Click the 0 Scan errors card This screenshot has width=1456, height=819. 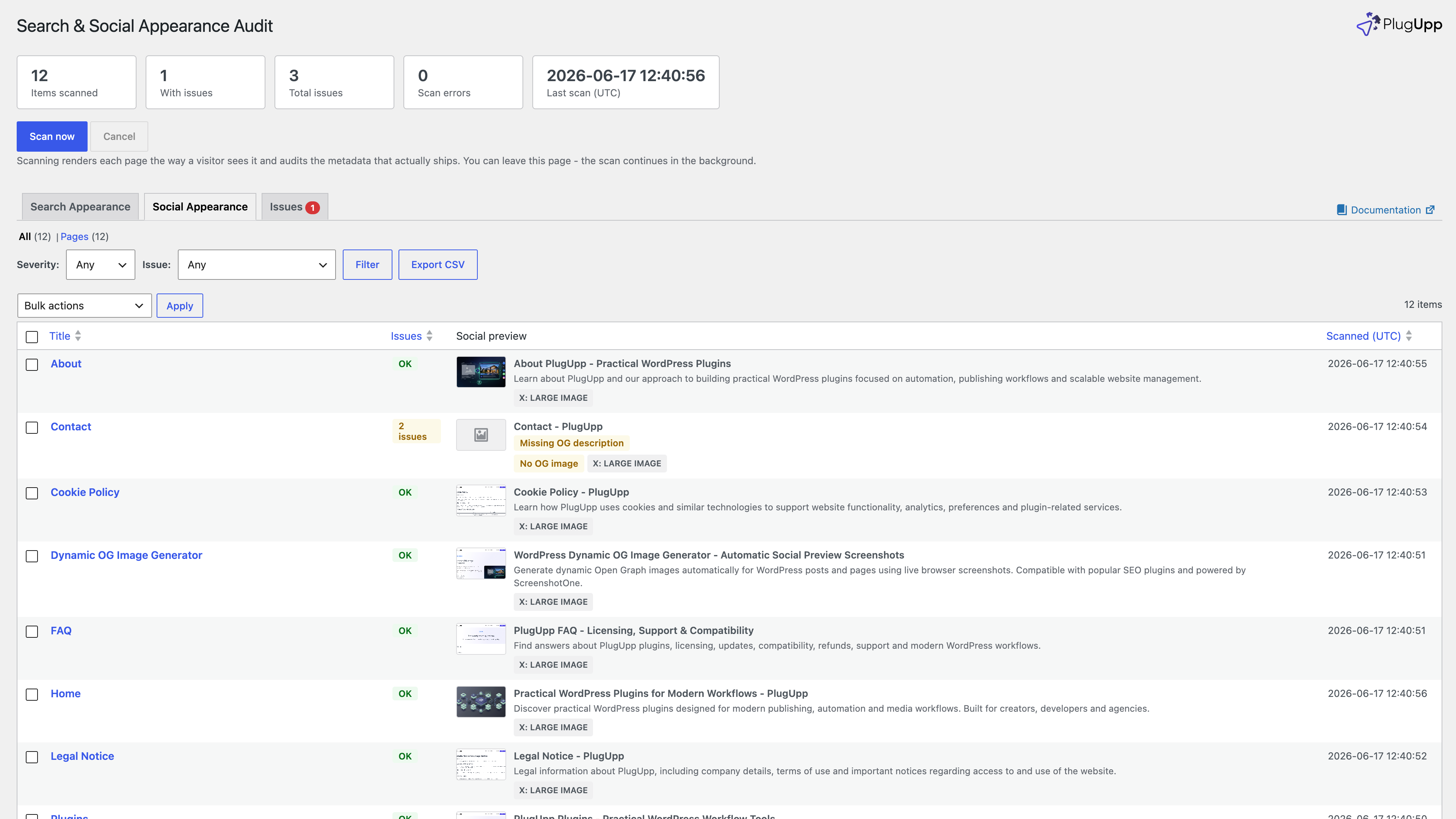click(463, 82)
